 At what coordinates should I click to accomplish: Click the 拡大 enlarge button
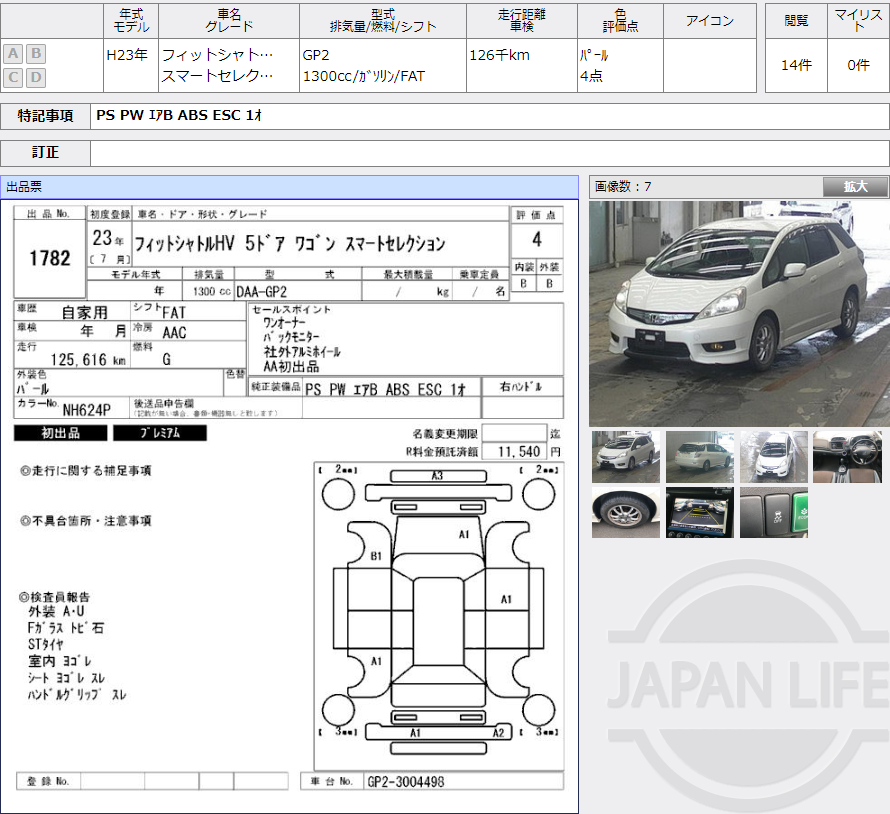855,186
